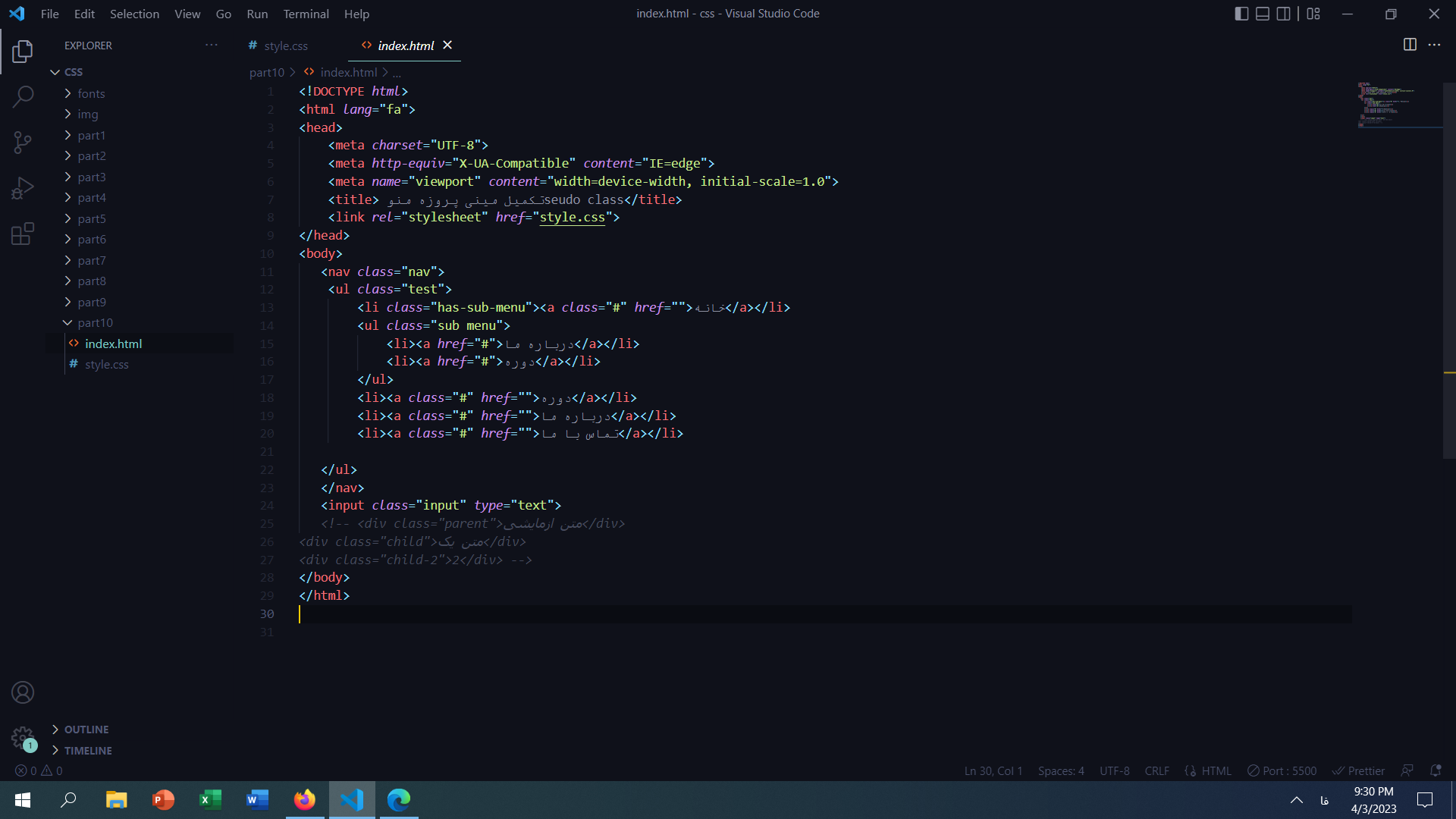Open File Explorer from the taskbar

click(x=116, y=799)
